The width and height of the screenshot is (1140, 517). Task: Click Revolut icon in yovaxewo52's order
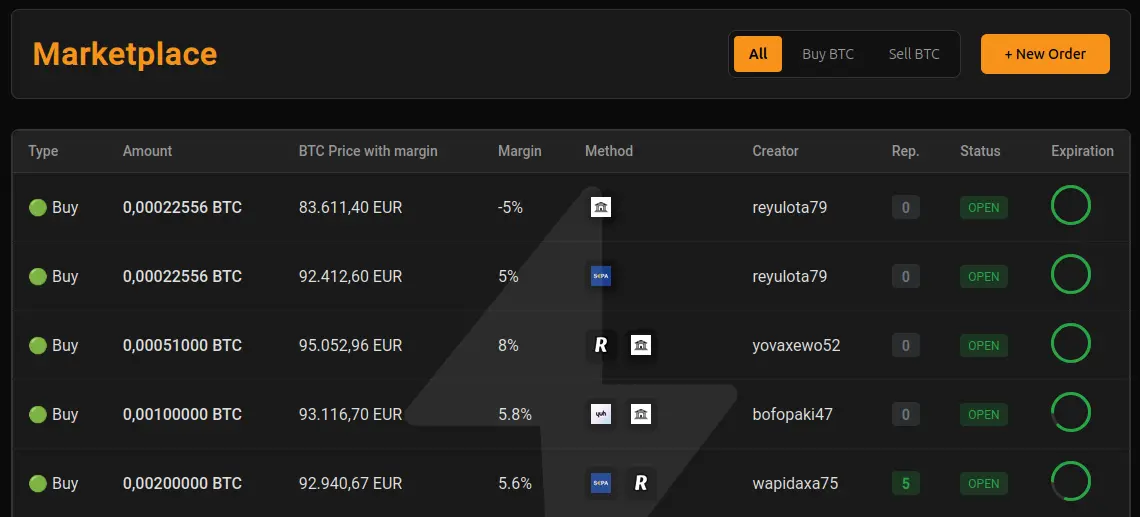tap(601, 345)
